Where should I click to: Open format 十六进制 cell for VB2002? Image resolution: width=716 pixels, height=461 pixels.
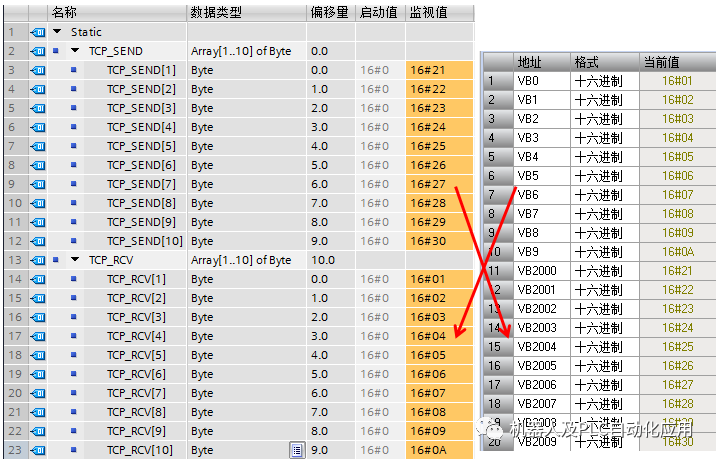[605, 309]
